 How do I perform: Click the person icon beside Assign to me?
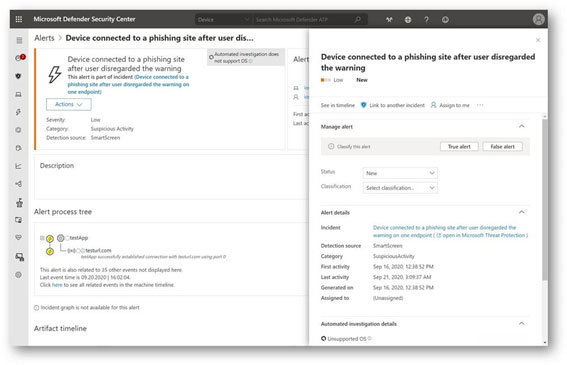(433, 105)
